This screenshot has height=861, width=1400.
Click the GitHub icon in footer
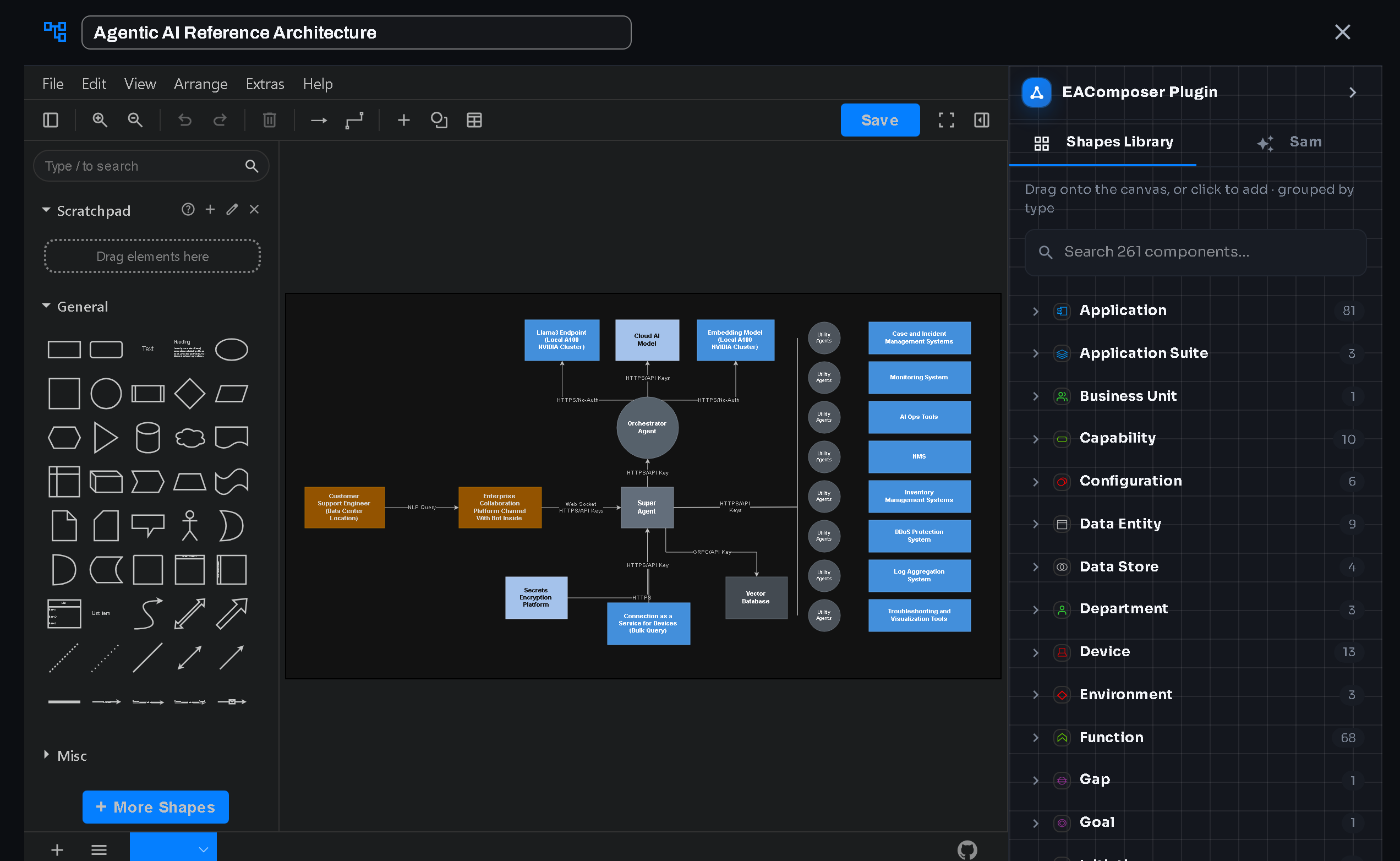pyautogui.click(x=967, y=850)
